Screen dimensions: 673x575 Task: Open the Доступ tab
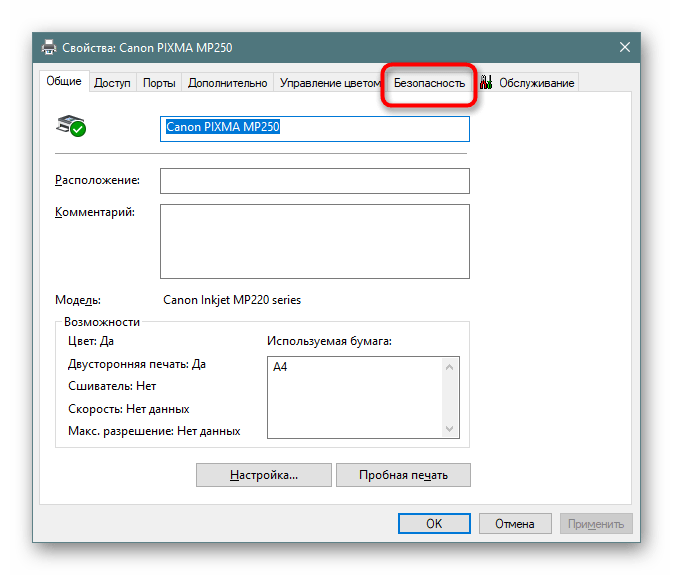[112, 83]
